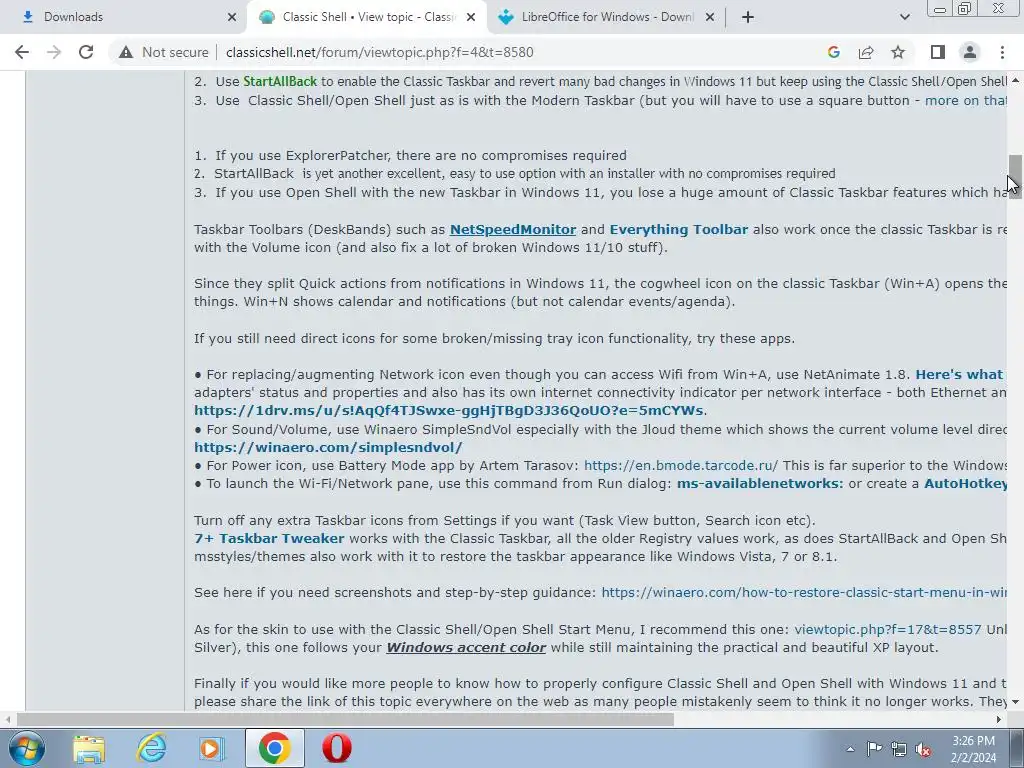Viewport: 1024px width, 768px height.
Task: Reload the page with refresh icon
Action: pyautogui.click(x=86, y=52)
